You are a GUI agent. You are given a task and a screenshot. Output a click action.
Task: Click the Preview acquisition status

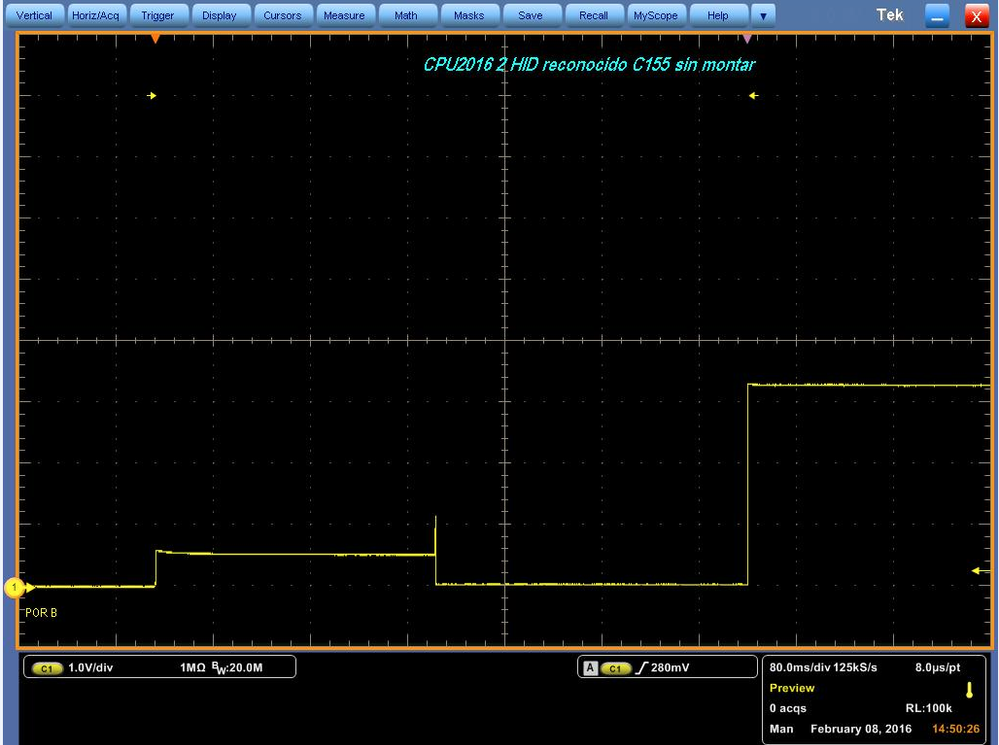pos(792,688)
